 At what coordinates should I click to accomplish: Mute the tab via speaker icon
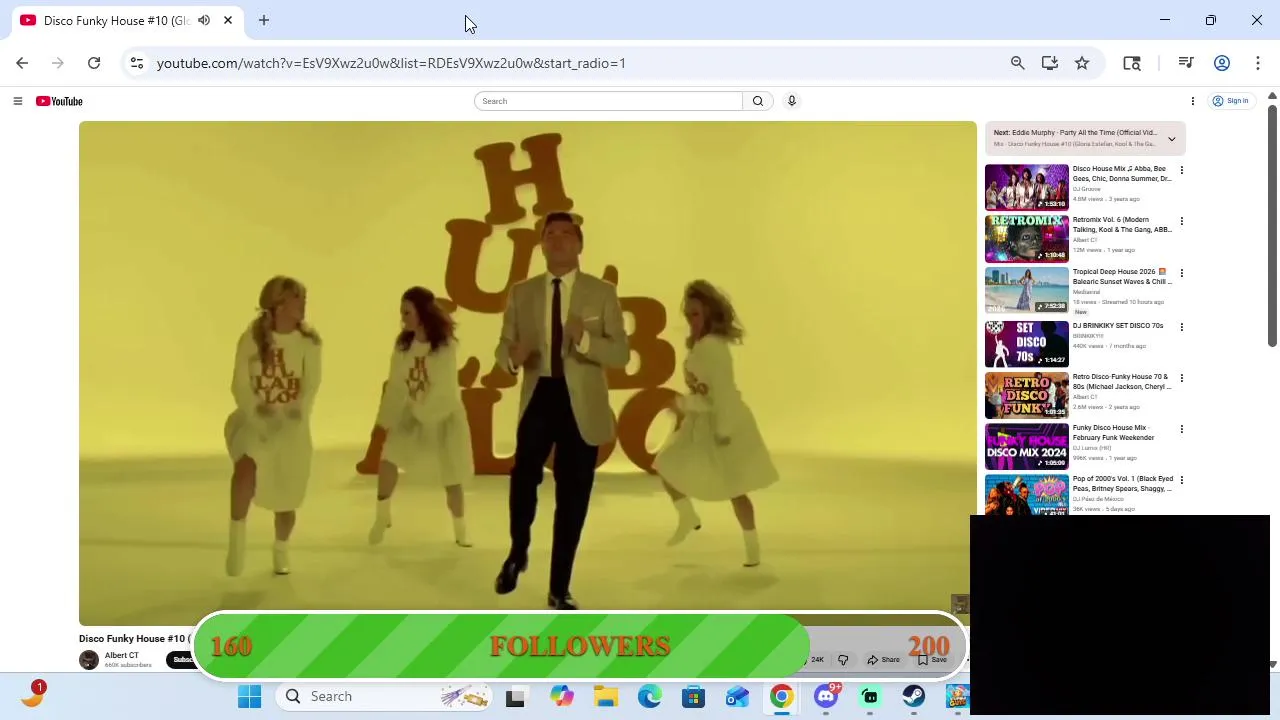[204, 20]
